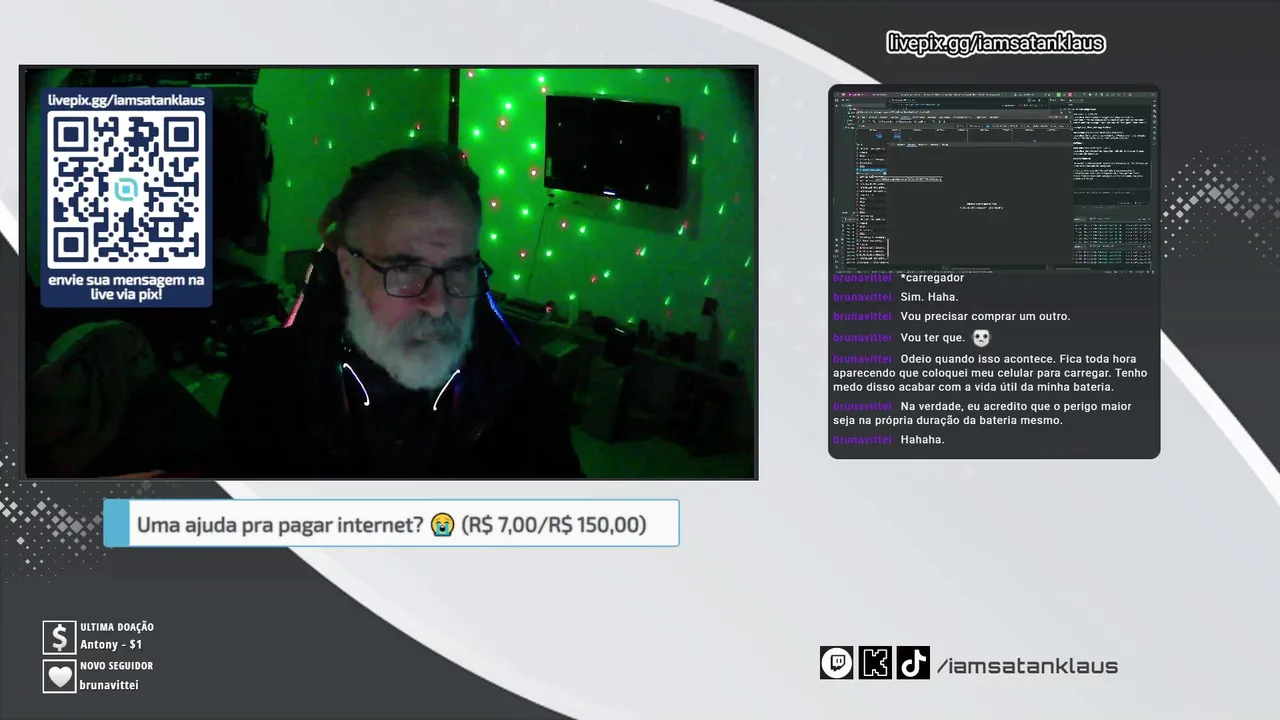Click the internet donation goal bar

391,524
